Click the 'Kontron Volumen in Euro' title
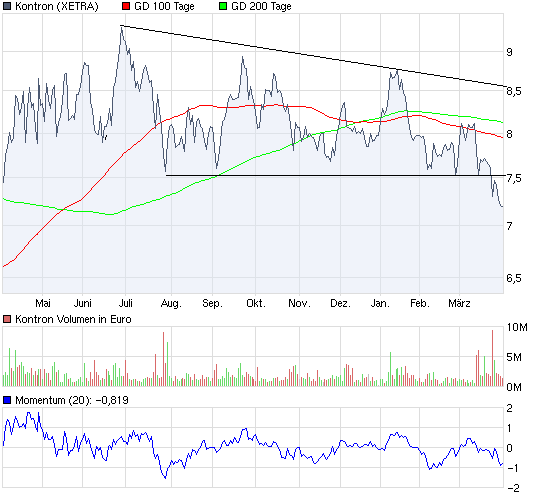 (x=73, y=319)
